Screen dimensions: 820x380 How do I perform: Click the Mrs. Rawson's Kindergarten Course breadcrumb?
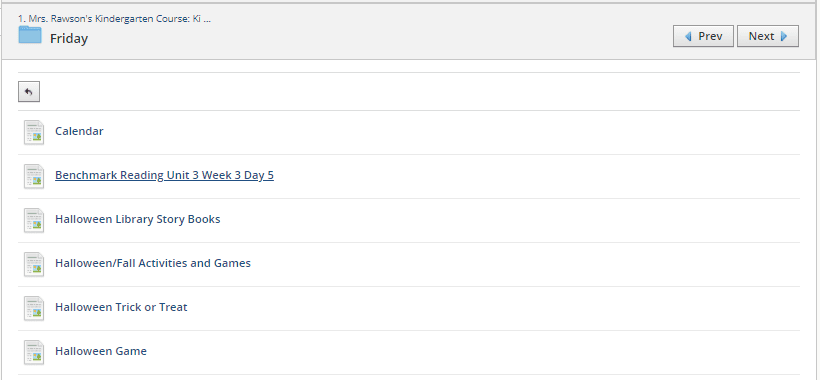[115, 19]
